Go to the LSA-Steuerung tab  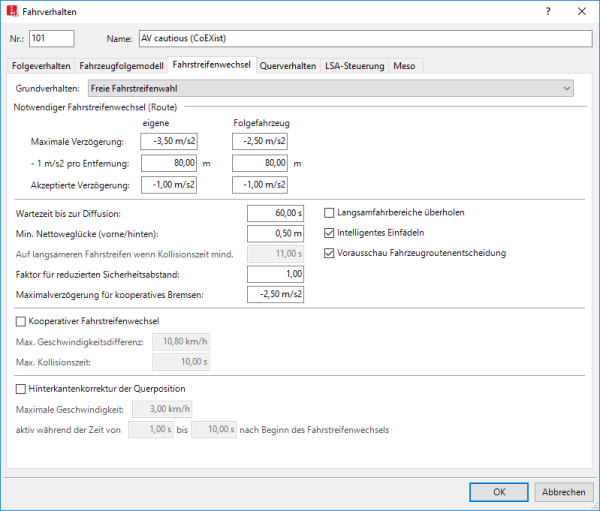(x=354, y=66)
